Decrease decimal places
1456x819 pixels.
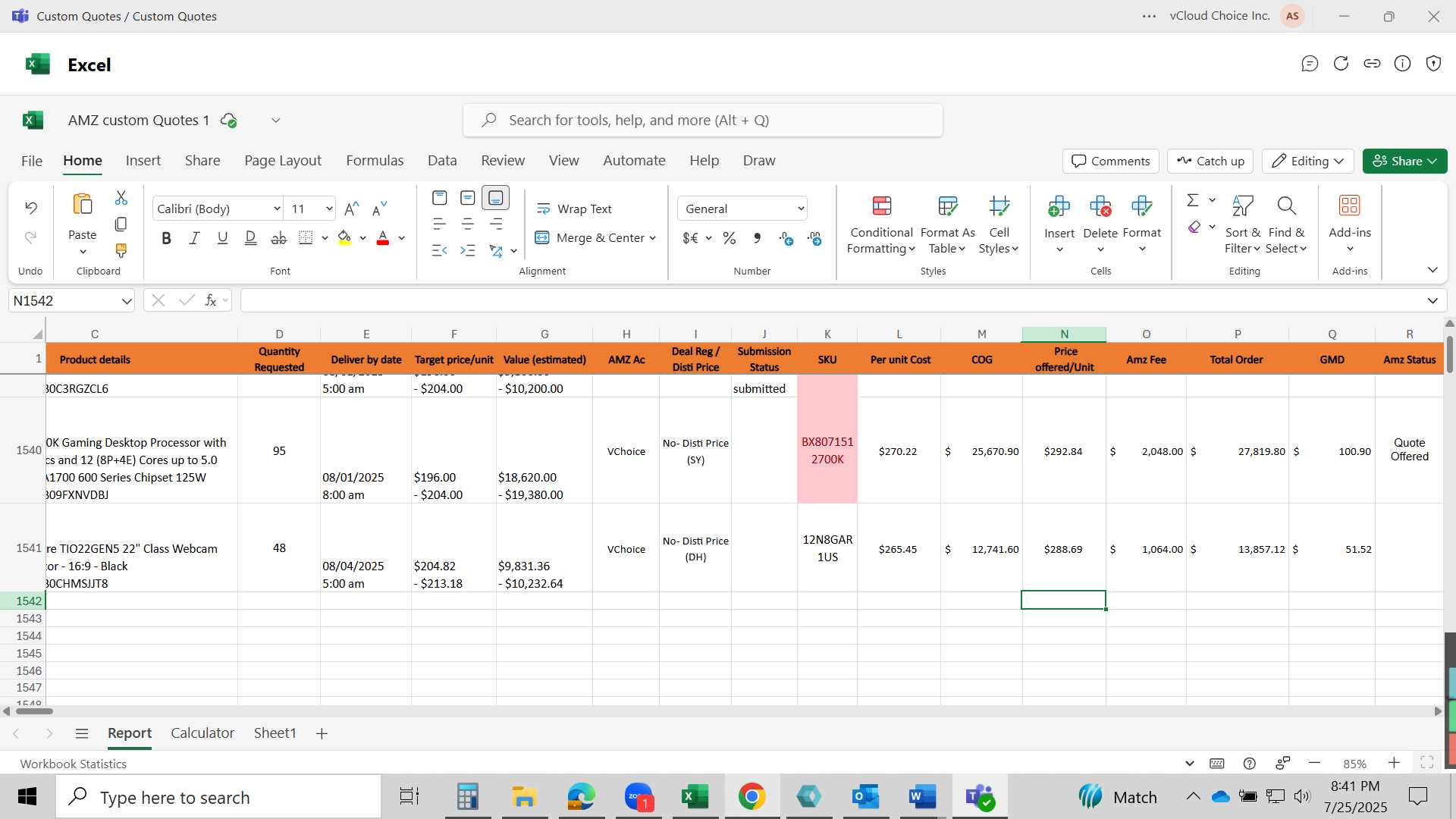(814, 238)
